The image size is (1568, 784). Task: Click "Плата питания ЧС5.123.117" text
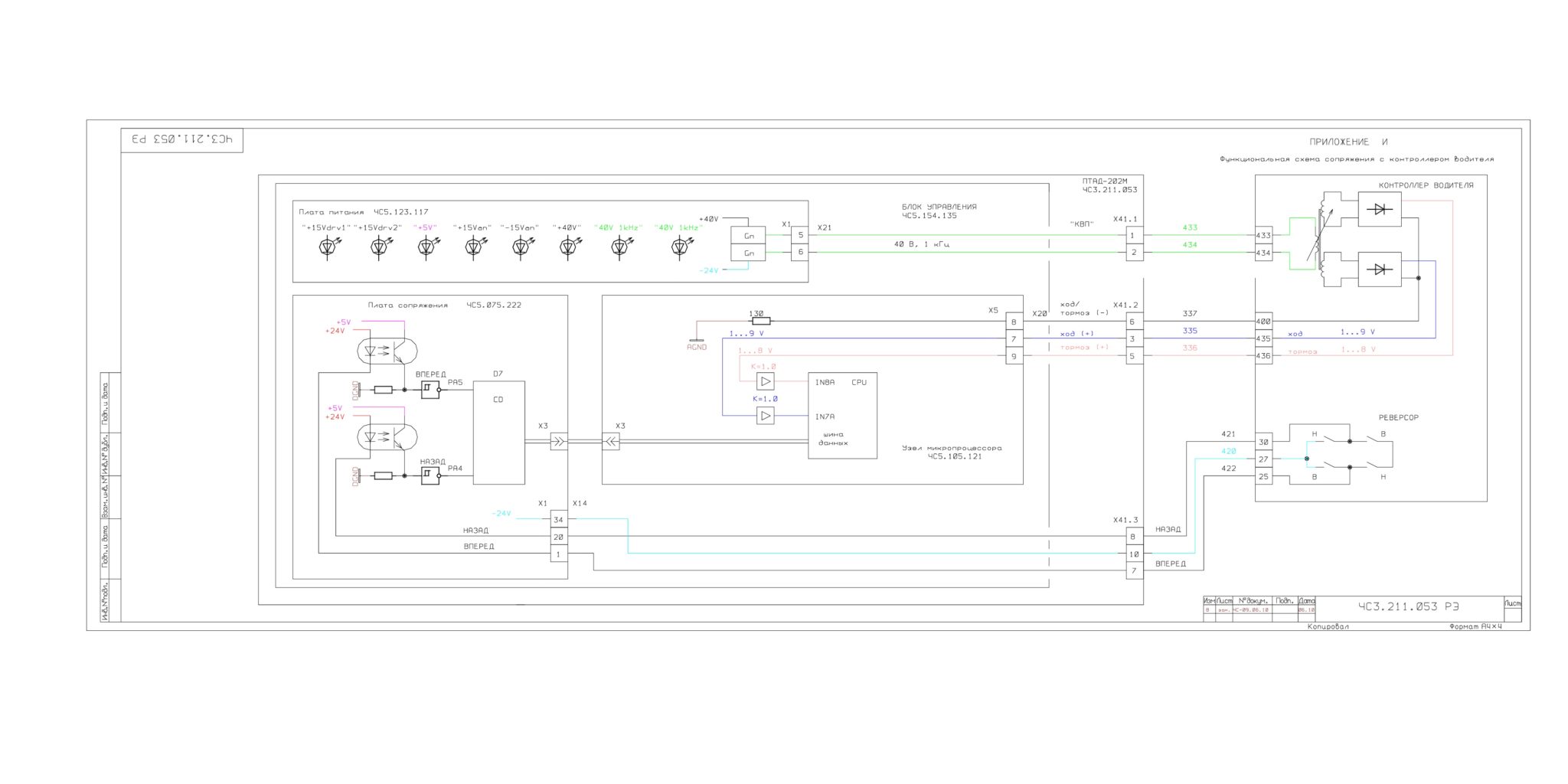[x=364, y=212]
